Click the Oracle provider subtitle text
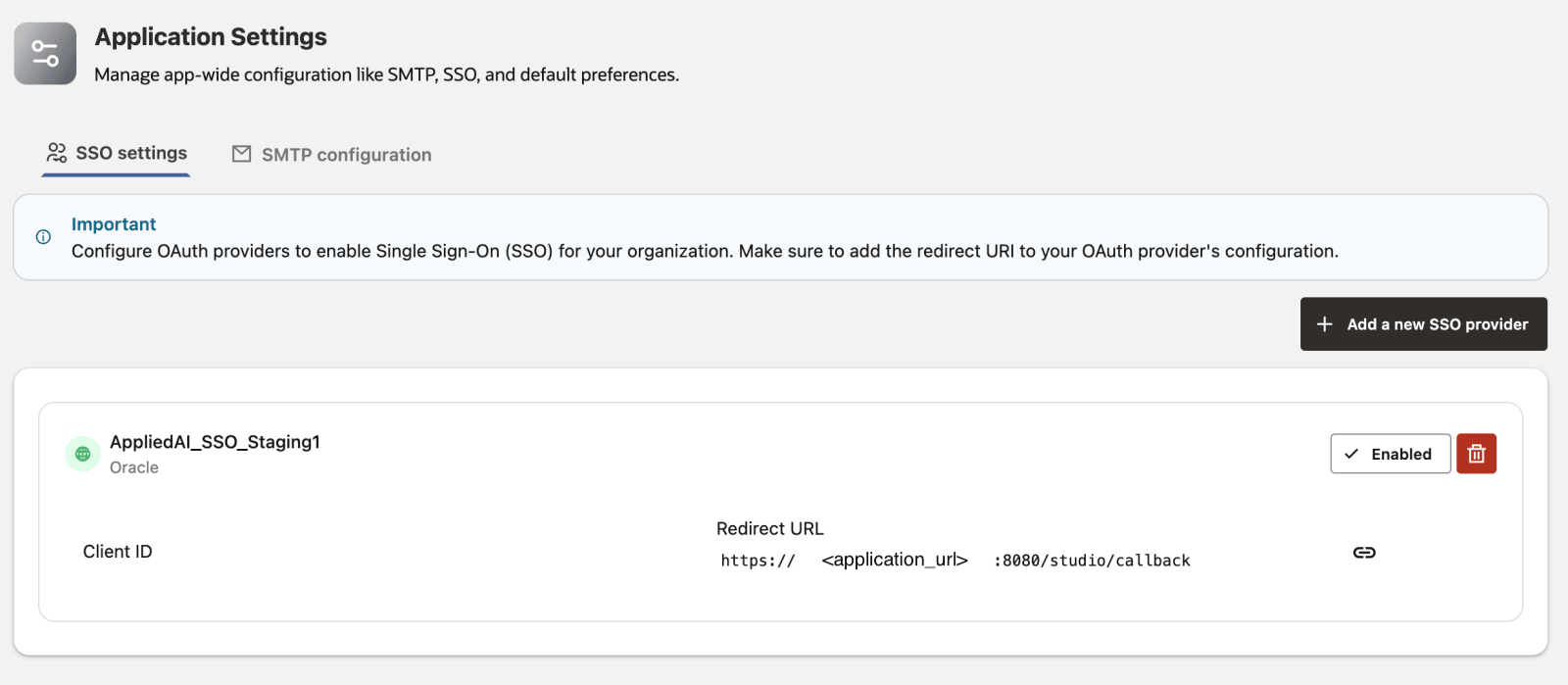This screenshot has height=685, width=1568. 134,467
